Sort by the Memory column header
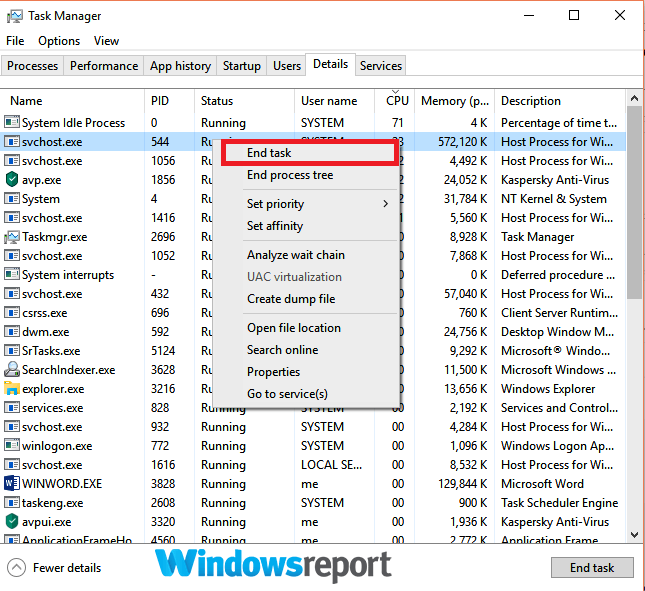The image size is (645, 591). coord(455,101)
